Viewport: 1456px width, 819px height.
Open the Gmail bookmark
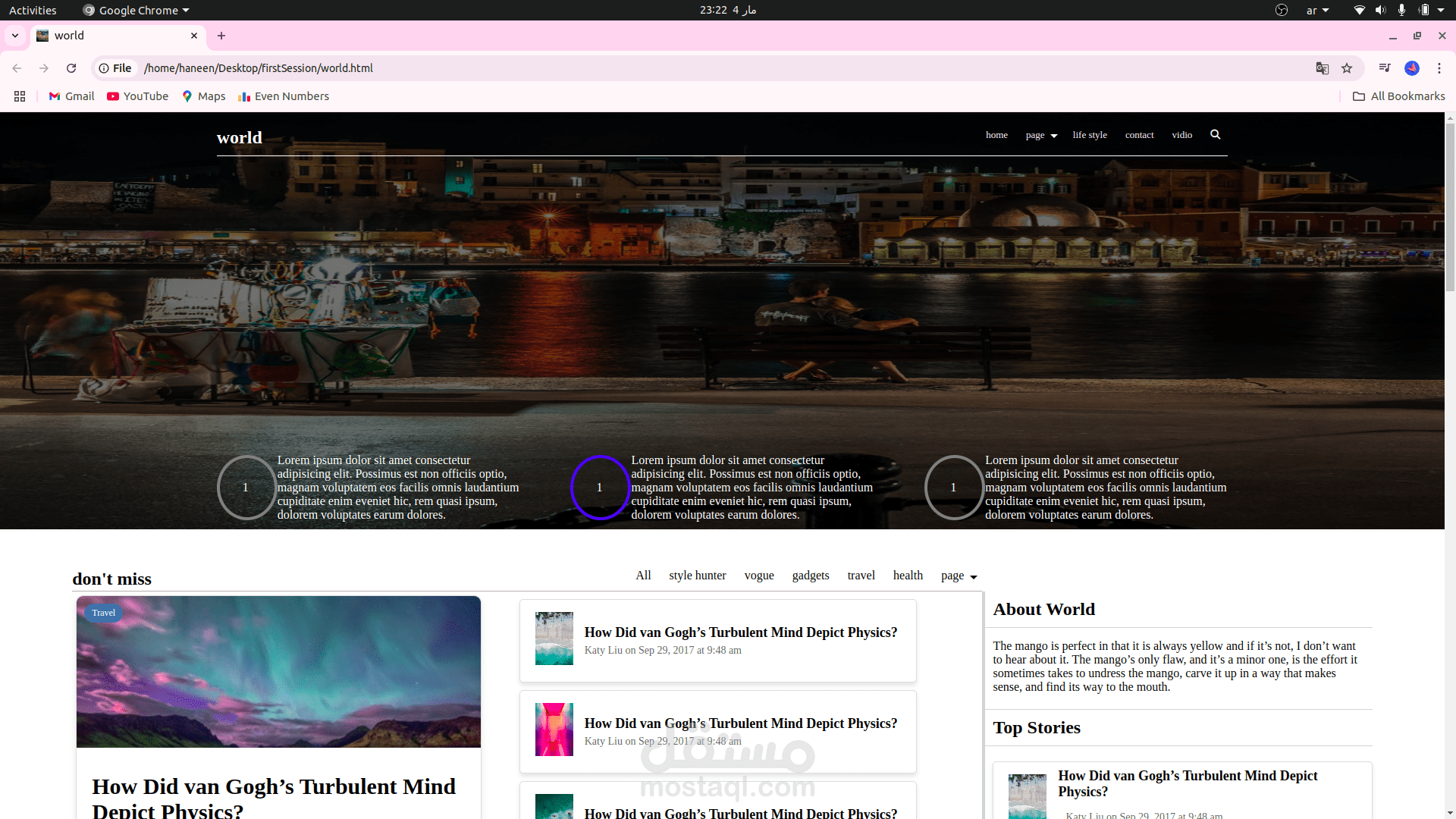[x=72, y=96]
